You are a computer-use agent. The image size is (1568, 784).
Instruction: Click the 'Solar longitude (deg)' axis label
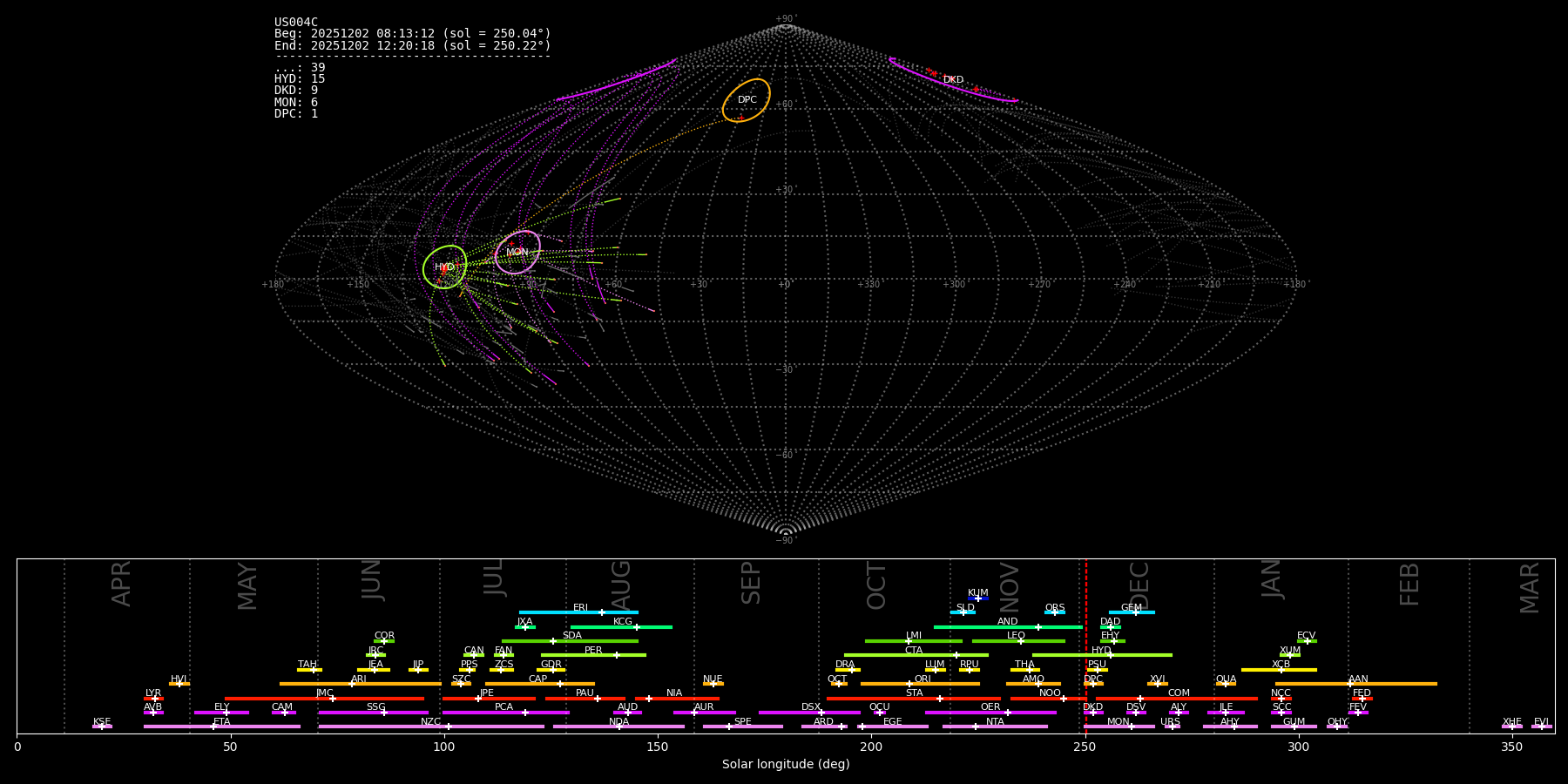[x=786, y=765]
